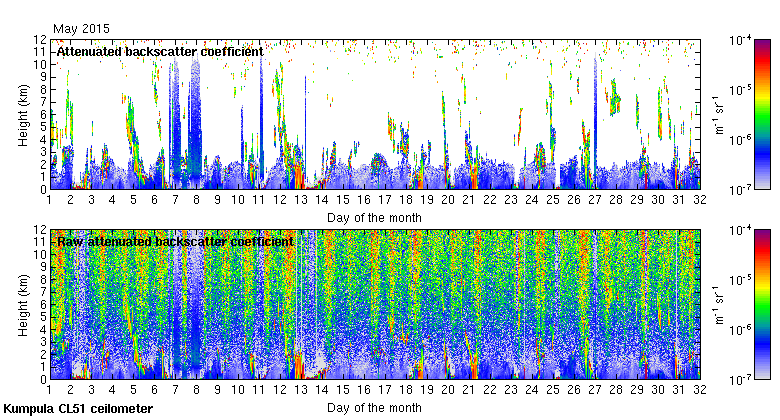This screenshot has height=420, width=780.
Task: Click the 10⁻⁵ label on lower colorbar
Action: pyautogui.click(x=740, y=280)
